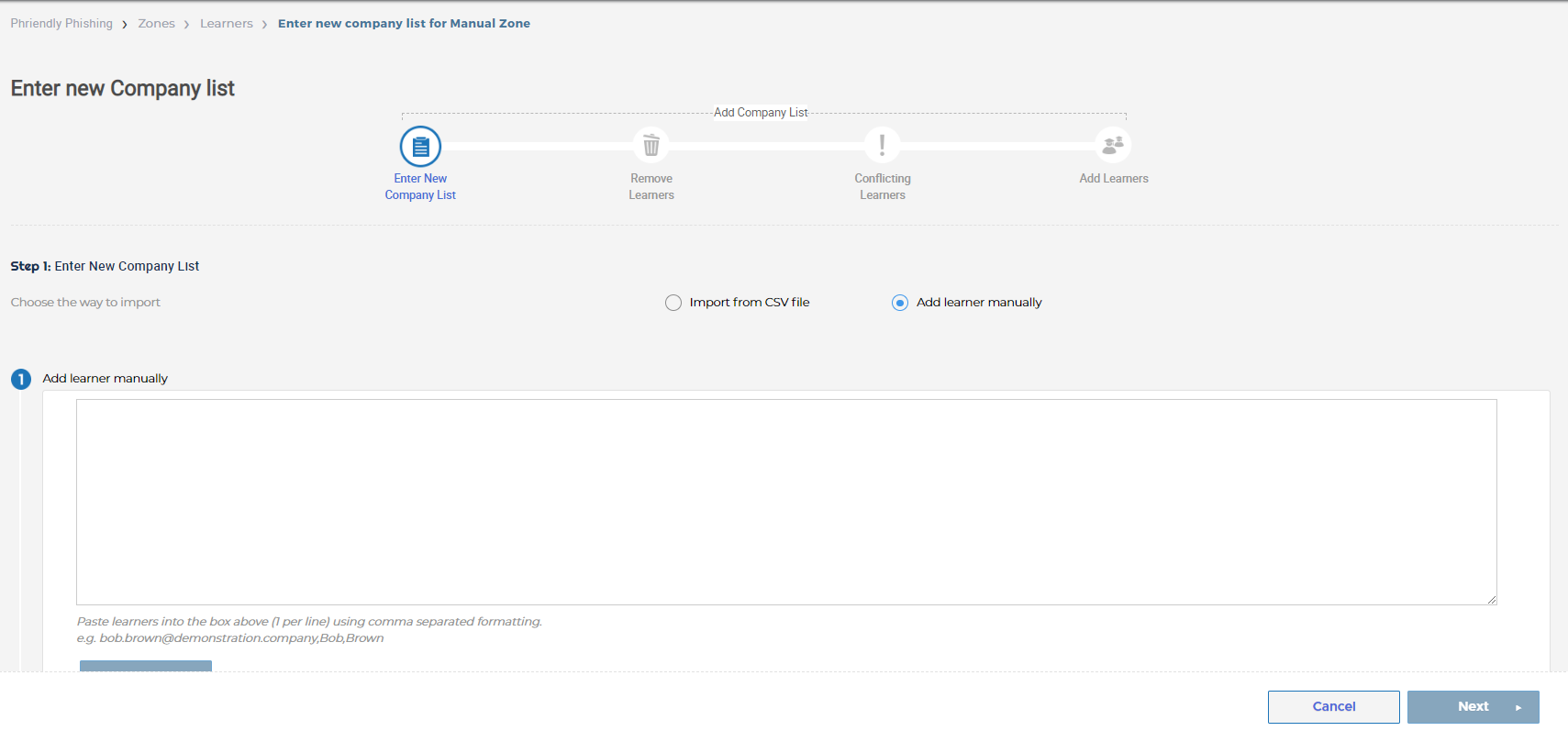The image size is (1568, 742).
Task: Cancel the company list entry
Action: [1334, 706]
